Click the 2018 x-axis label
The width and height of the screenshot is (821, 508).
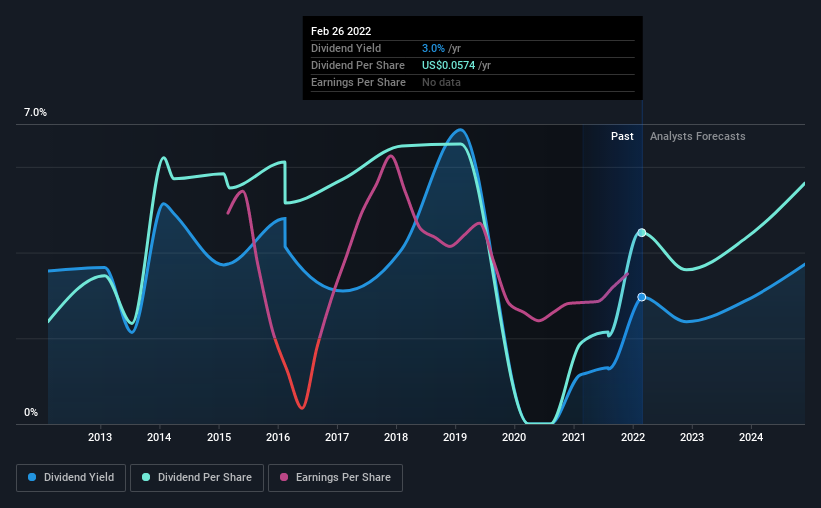396,437
